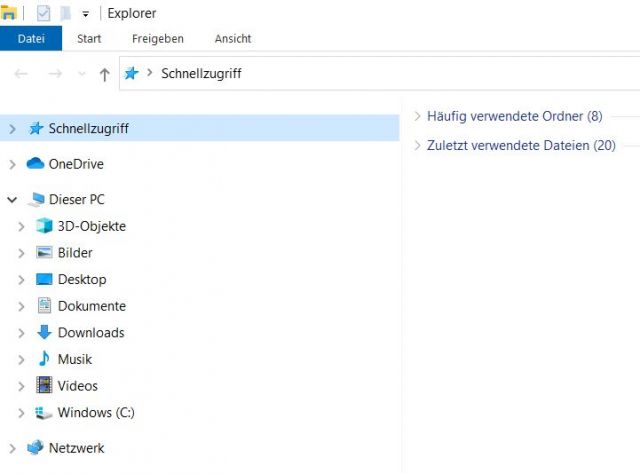This screenshot has width=640, height=474.
Task: Expand the Downloads folder node
Action: (x=21, y=333)
